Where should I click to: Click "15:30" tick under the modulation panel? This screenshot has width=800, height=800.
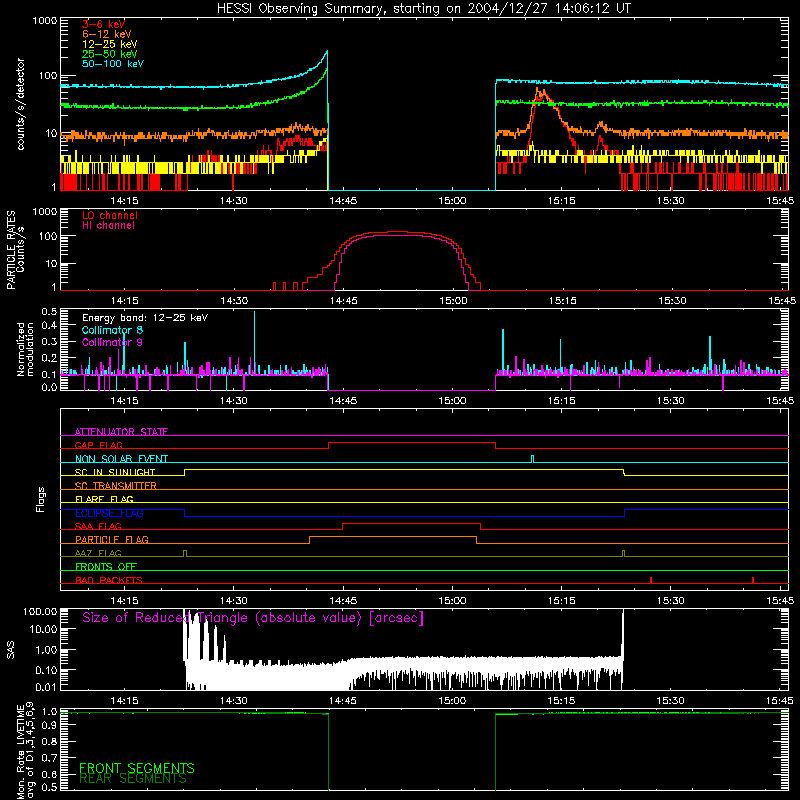pyautogui.click(x=670, y=401)
